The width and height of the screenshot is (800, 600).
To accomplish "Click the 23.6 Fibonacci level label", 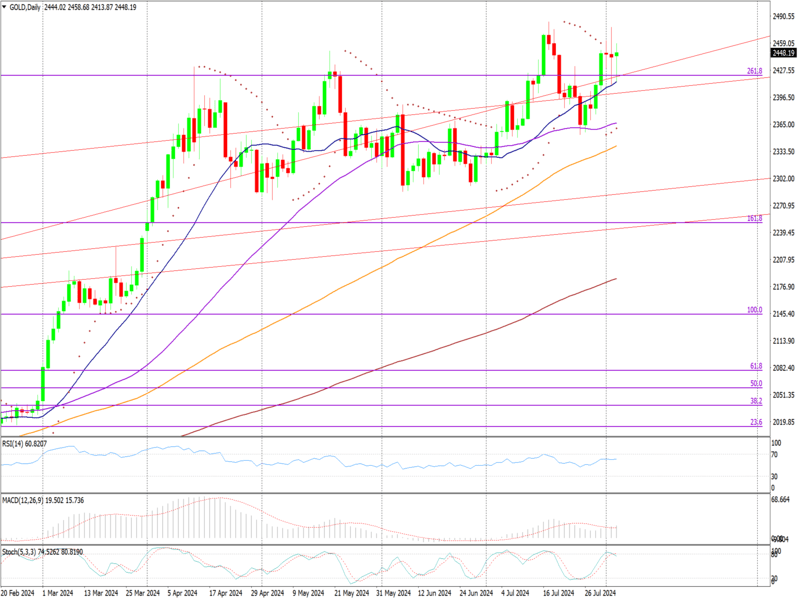I will point(757,423).
